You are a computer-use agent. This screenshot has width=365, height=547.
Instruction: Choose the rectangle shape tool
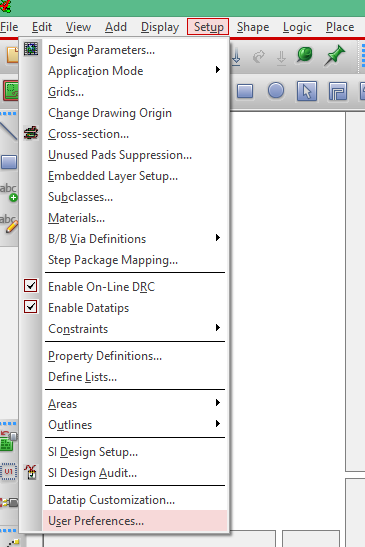[245, 91]
